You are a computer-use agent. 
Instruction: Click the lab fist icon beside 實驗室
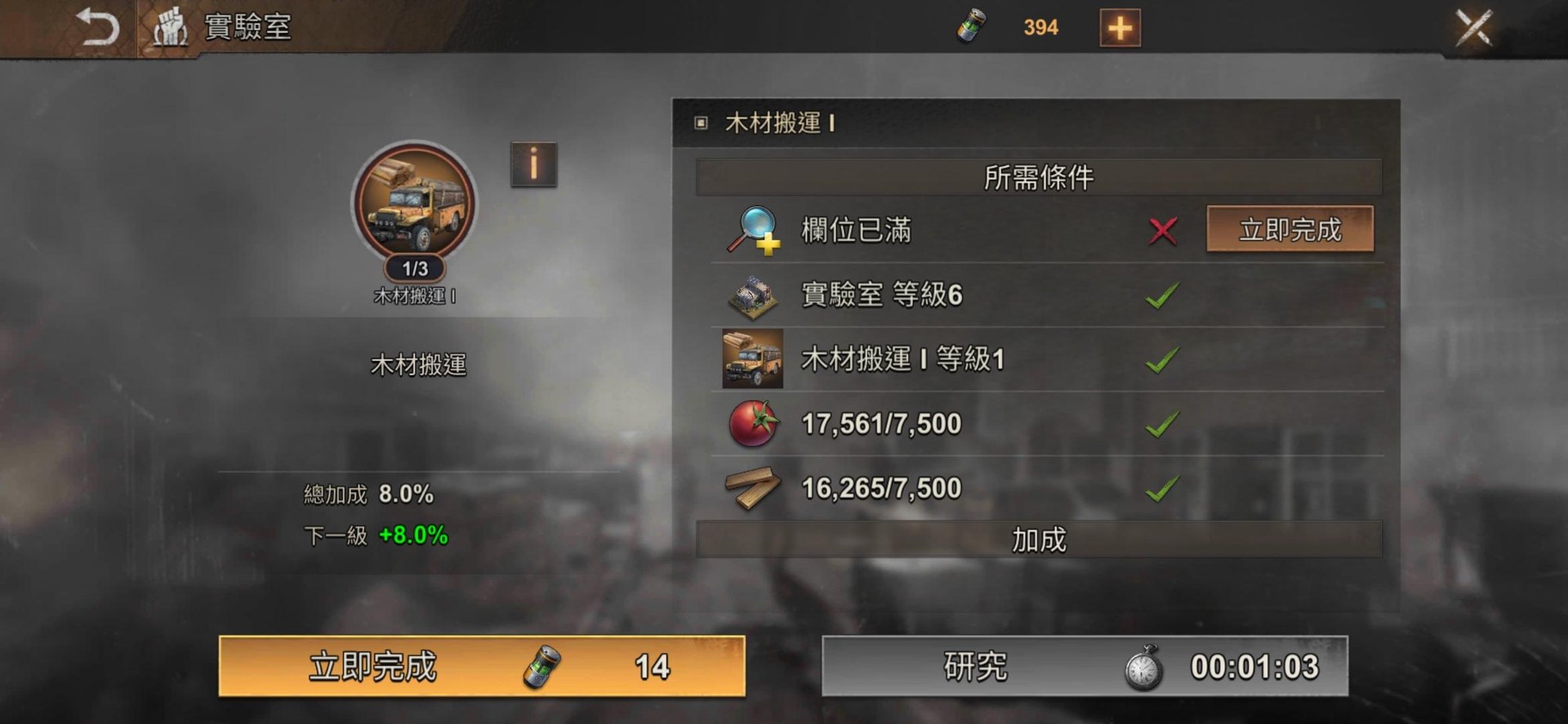point(171,27)
